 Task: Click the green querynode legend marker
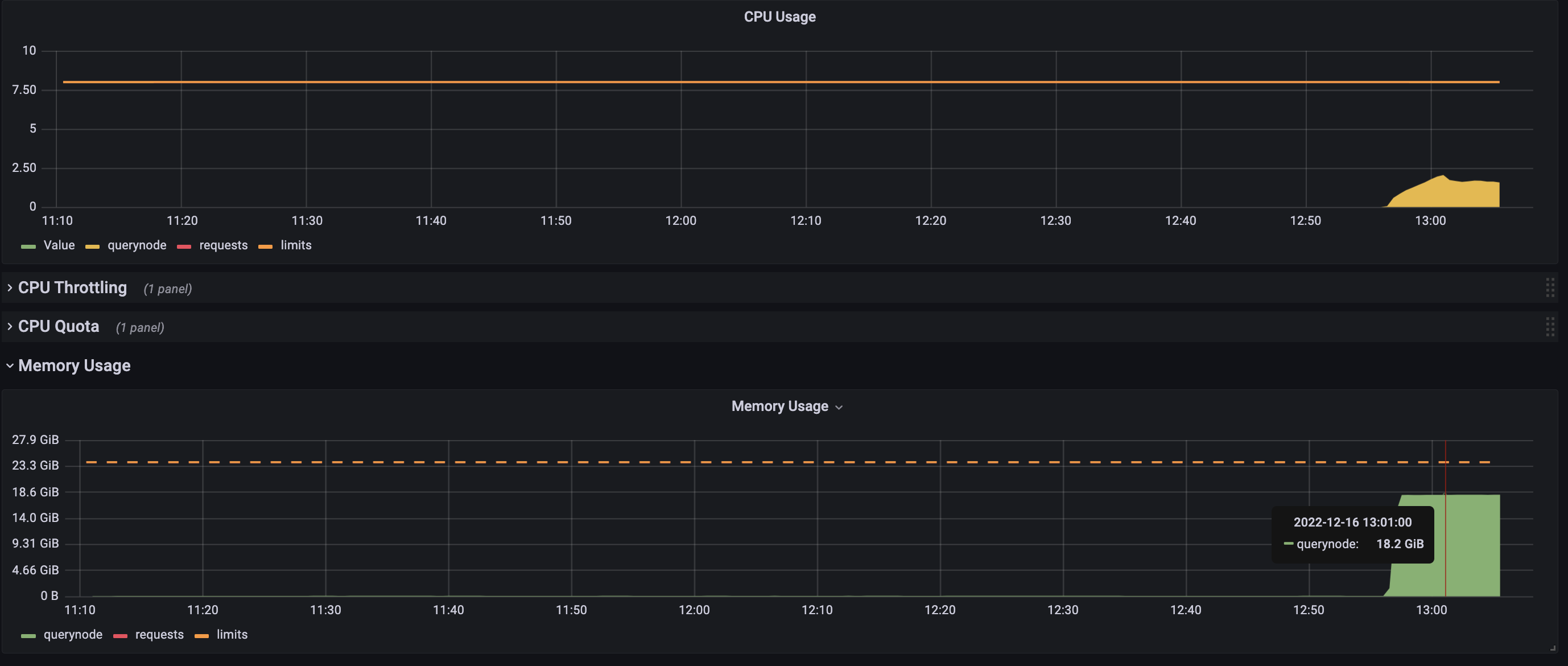point(27,635)
